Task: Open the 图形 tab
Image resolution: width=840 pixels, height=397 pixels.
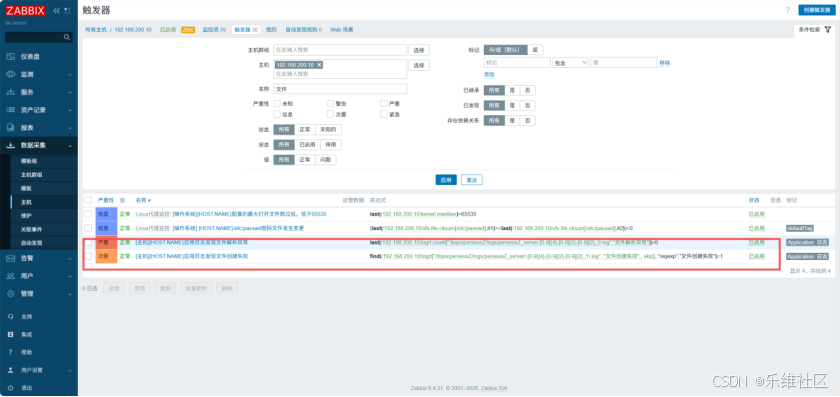Action: point(271,30)
